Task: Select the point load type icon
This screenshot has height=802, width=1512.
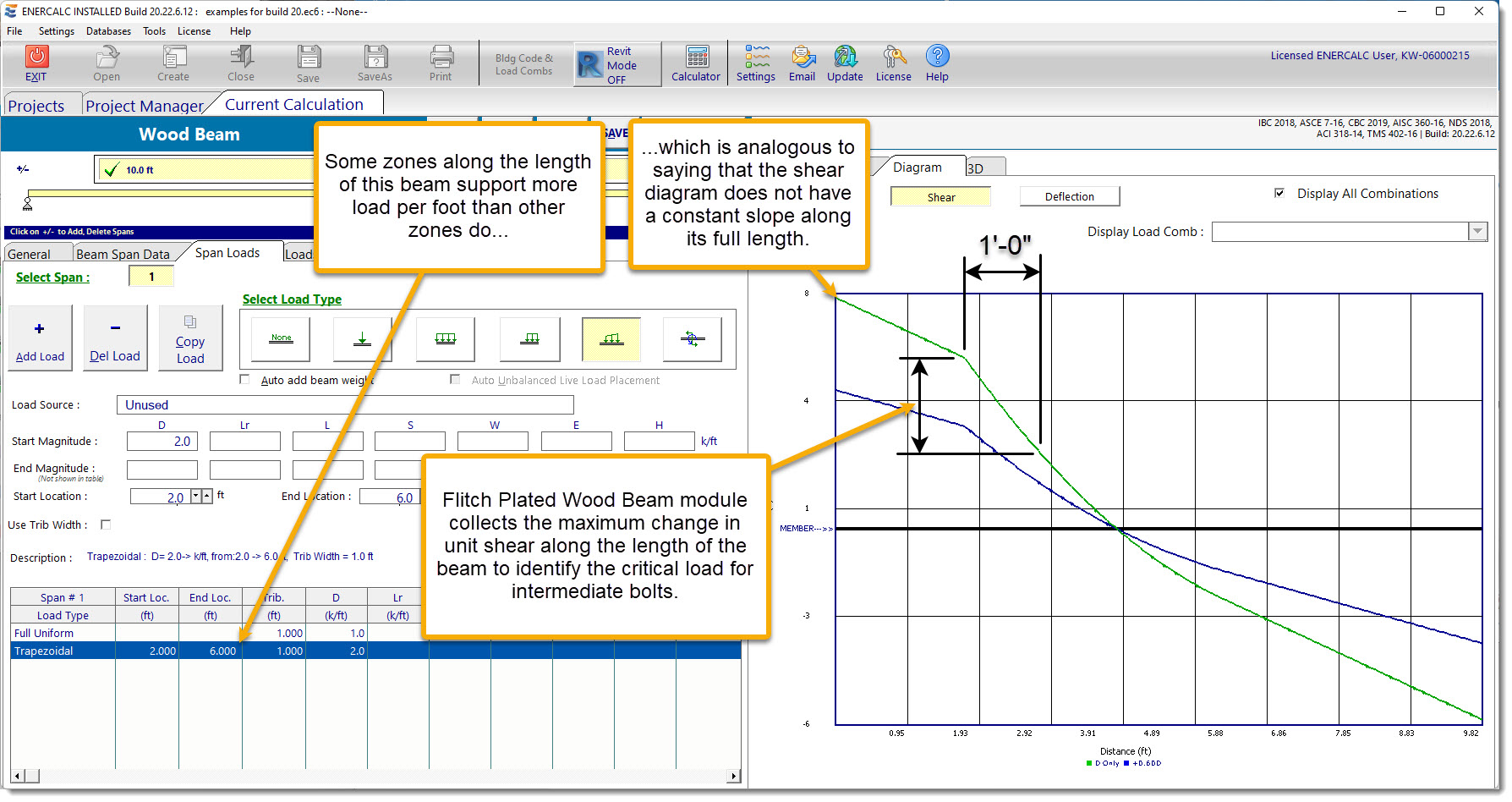Action: pyautogui.click(x=362, y=338)
